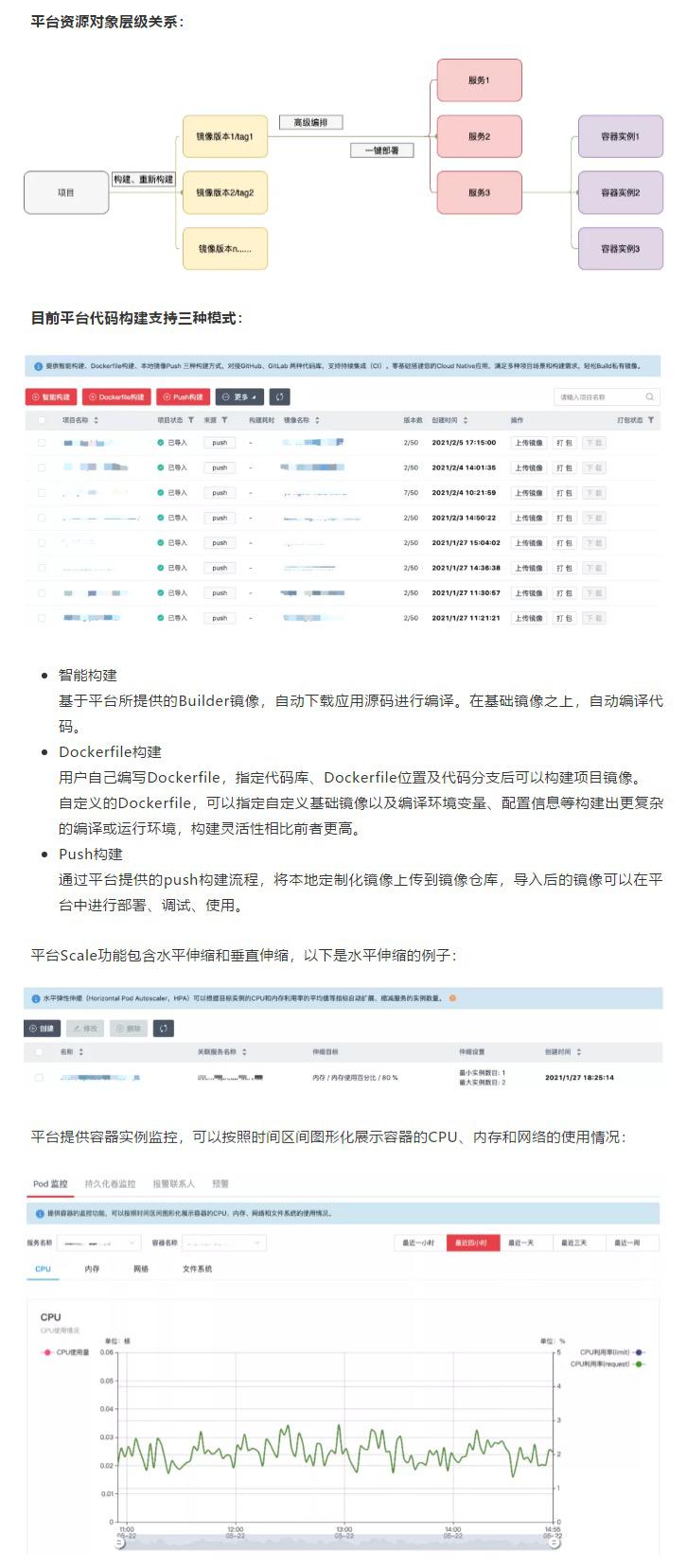Check the row created 2021/2/5 17:15:00

pos(41,443)
